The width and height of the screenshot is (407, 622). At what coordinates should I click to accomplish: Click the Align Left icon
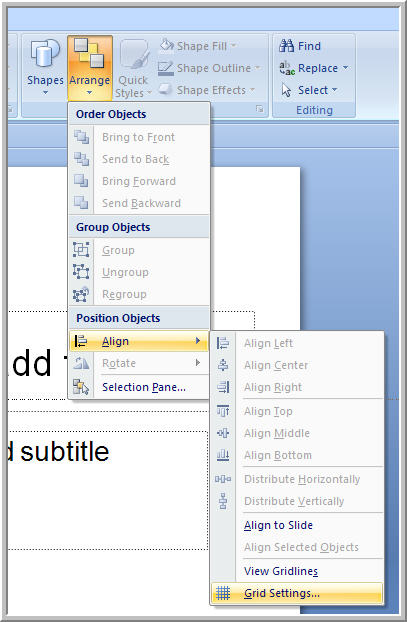pos(223,343)
